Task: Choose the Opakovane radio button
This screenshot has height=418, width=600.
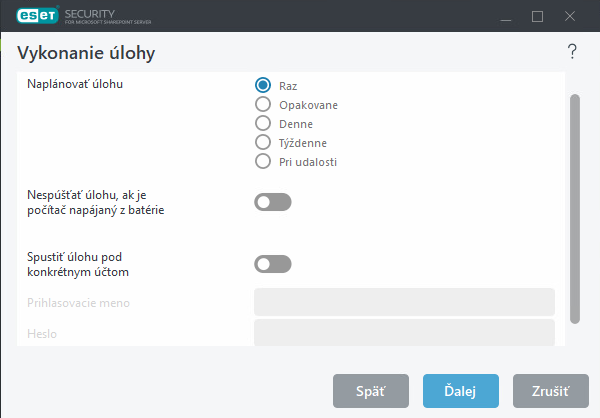Action: coord(264,104)
